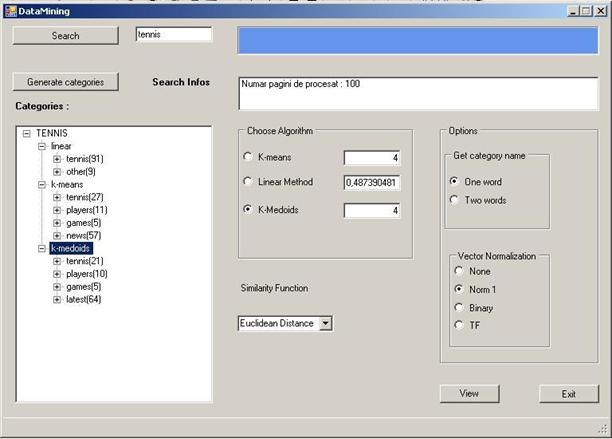Image resolution: width=612 pixels, height=439 pixels.
Task: Choose the Linear Method radio option
Action: [248, 182]
